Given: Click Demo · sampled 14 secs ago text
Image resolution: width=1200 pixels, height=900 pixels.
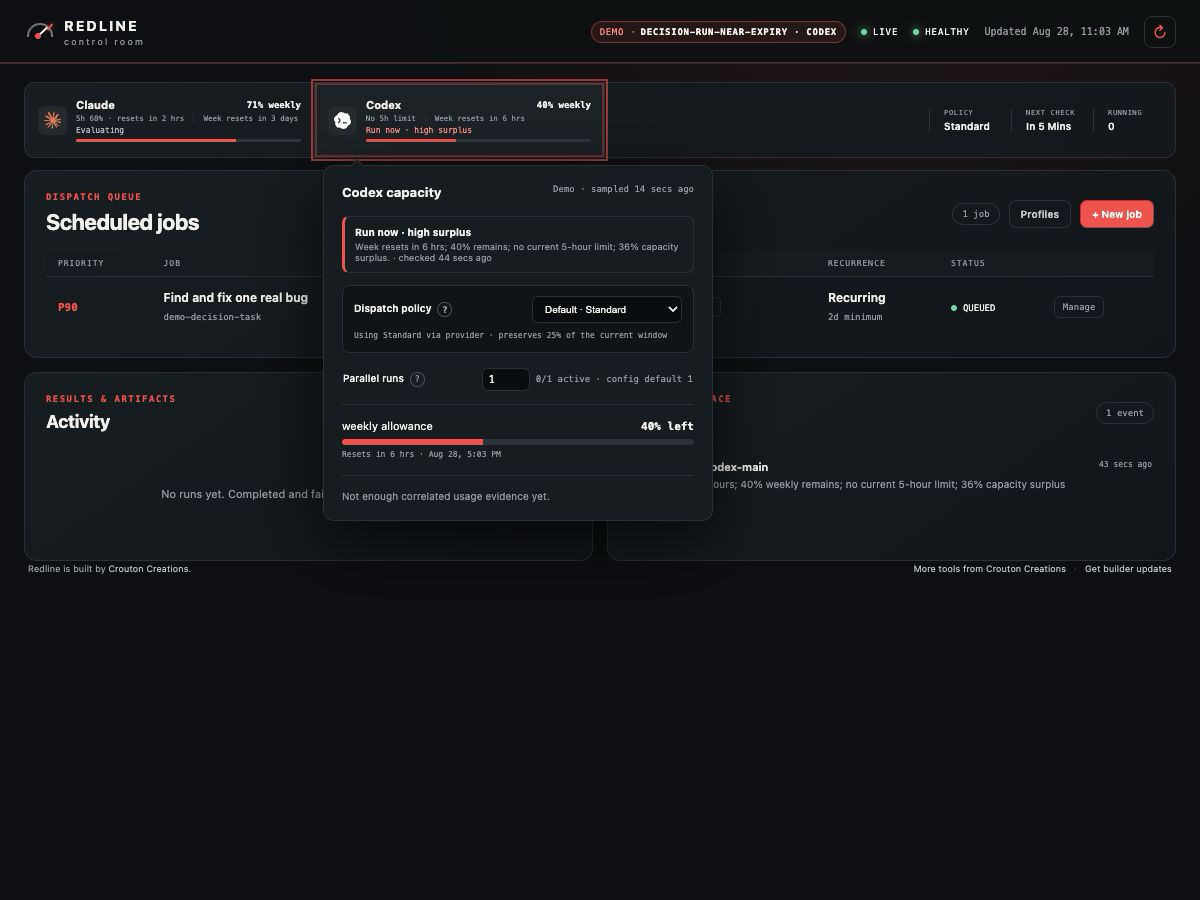Looking at the screenshot, I should click(x=623, y=189).
